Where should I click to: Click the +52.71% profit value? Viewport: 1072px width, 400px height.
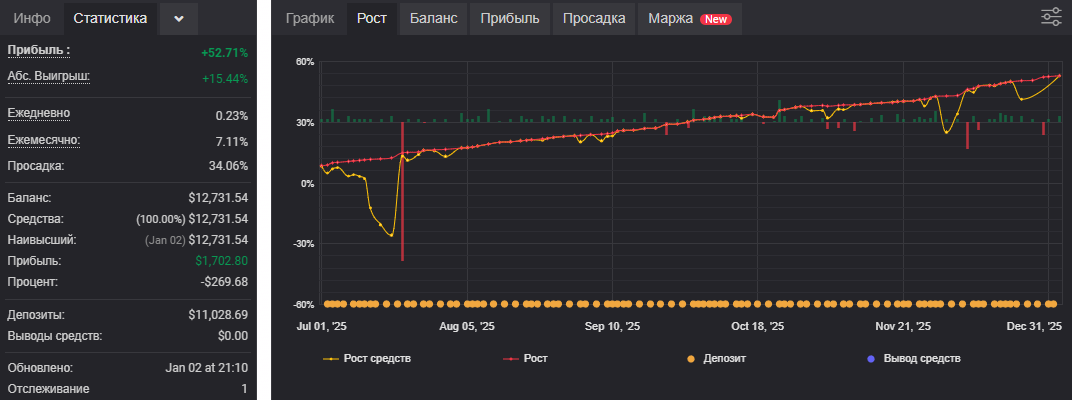224,53
